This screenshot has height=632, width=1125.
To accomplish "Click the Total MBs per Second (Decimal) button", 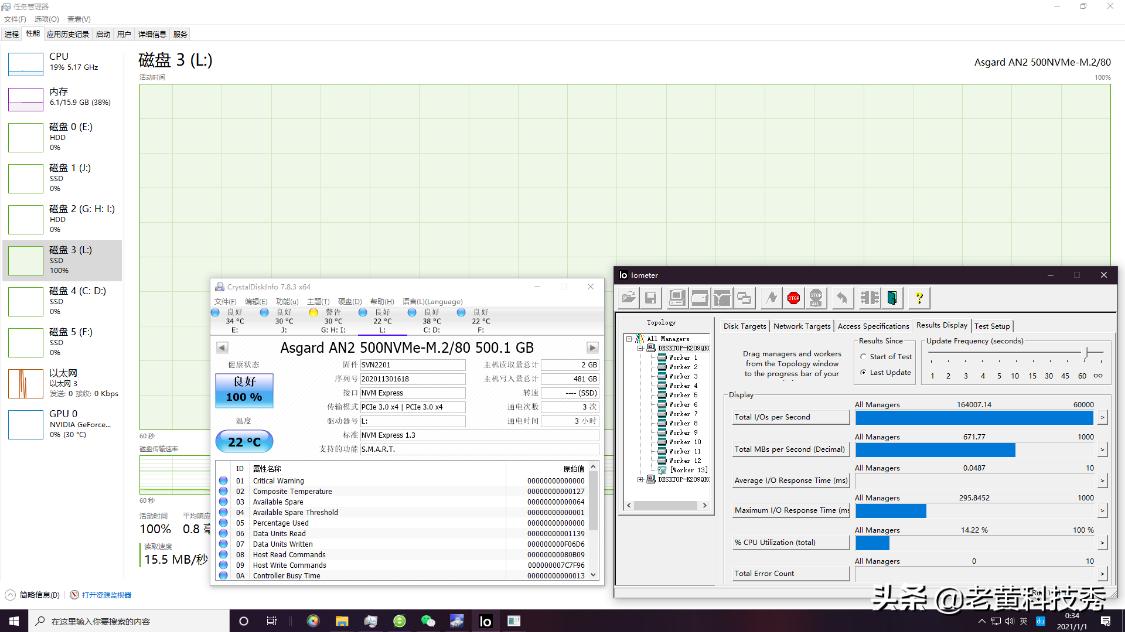I will 790,449.
